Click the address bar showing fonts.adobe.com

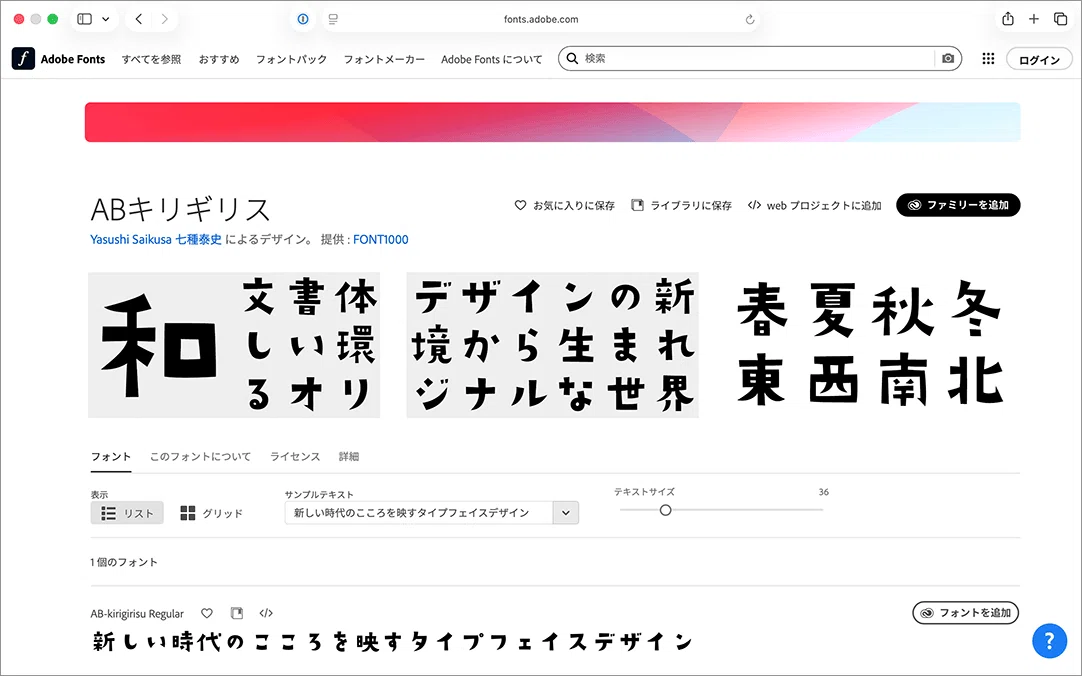(541, 19)
